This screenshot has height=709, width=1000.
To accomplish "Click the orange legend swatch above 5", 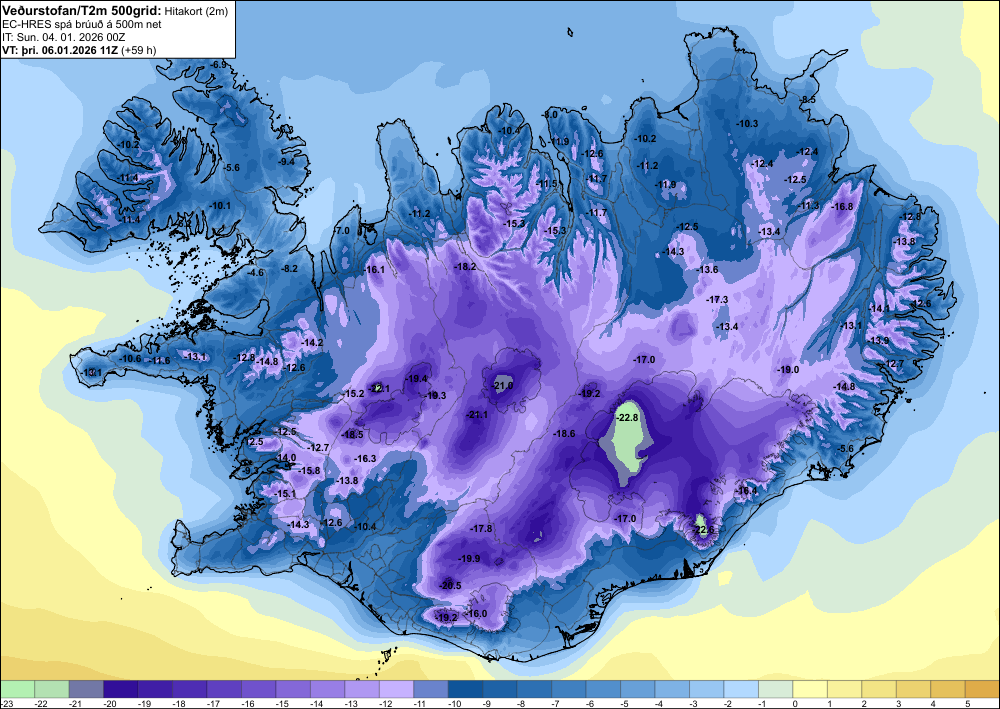I will pos(982,689).
